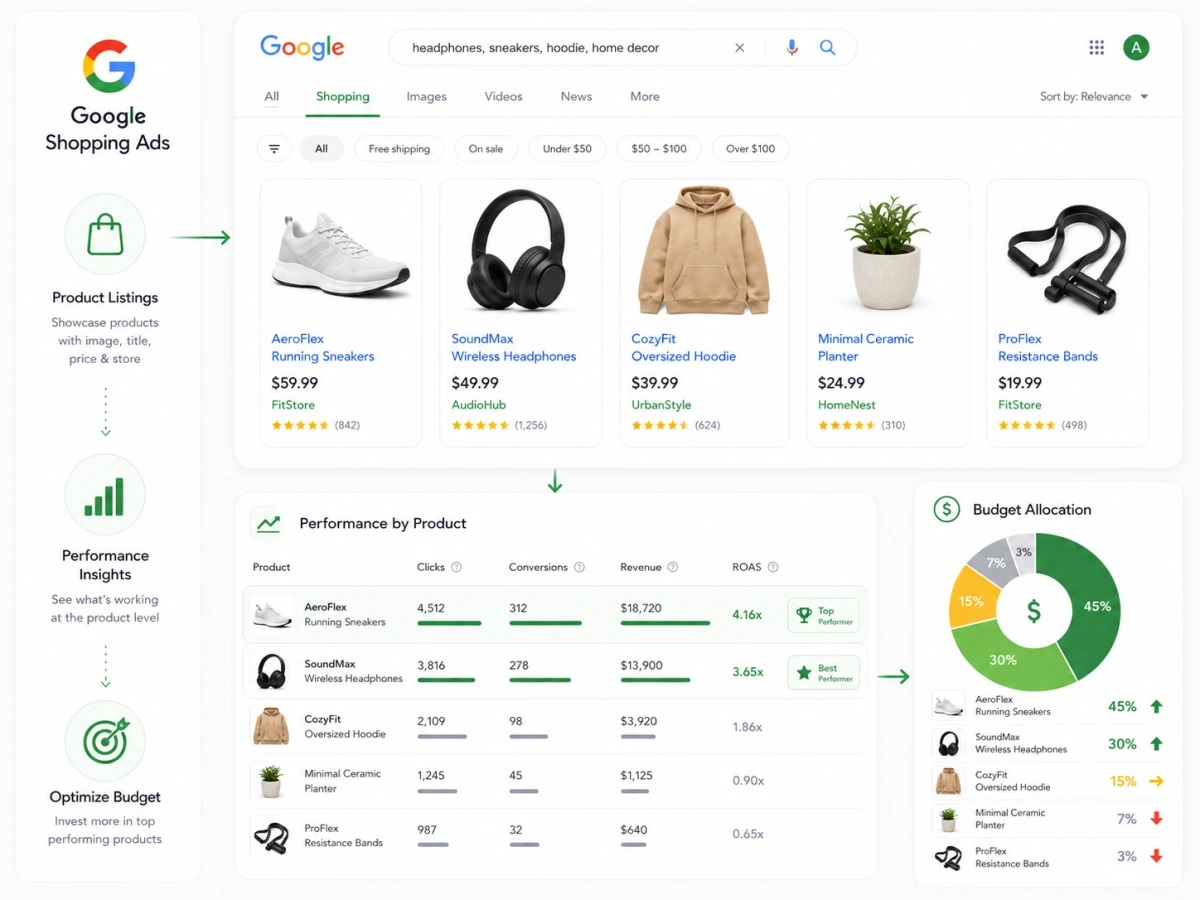The image size is (1200, 900).
Task: Click the UrbanStyle store name
Action: (x=662, y=405)
